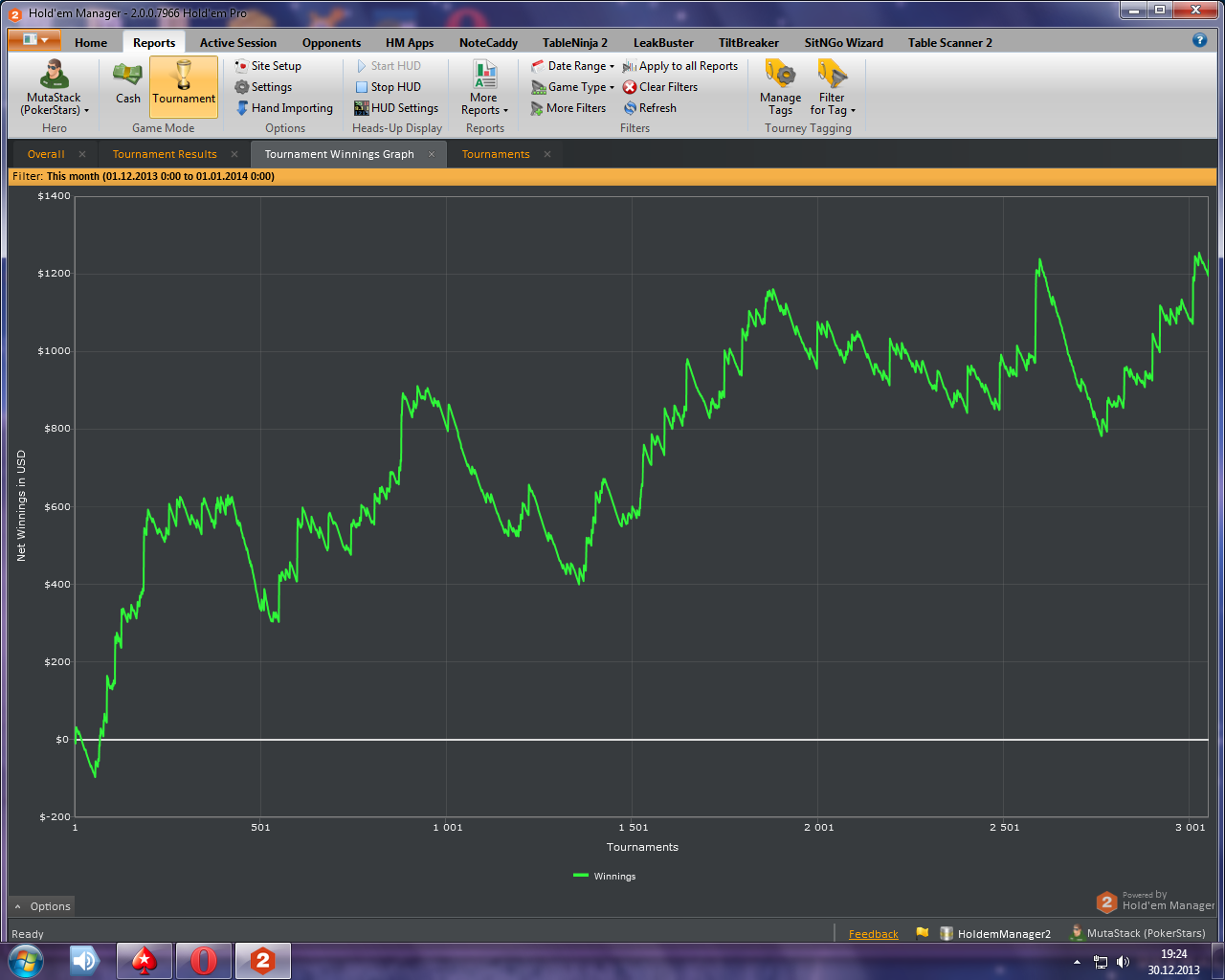Refresh the report data
The image size is (1225, 980).
(650, 108)
